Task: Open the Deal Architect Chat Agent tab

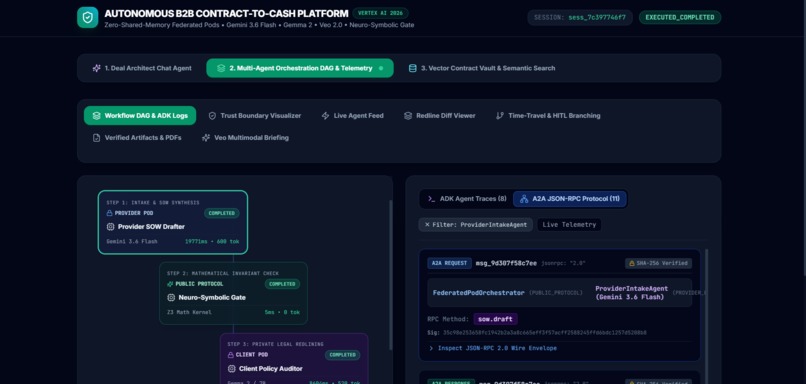Action: [x=142, y=68]
